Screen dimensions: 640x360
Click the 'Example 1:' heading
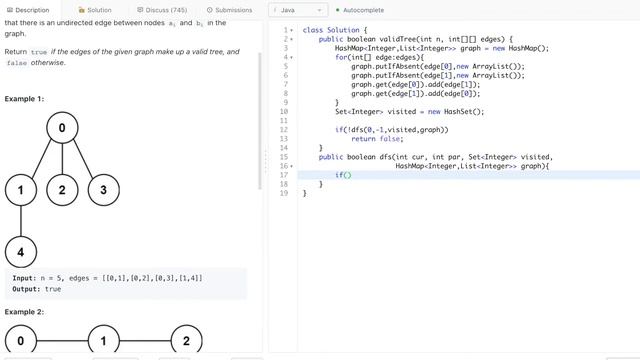(24, 99)
